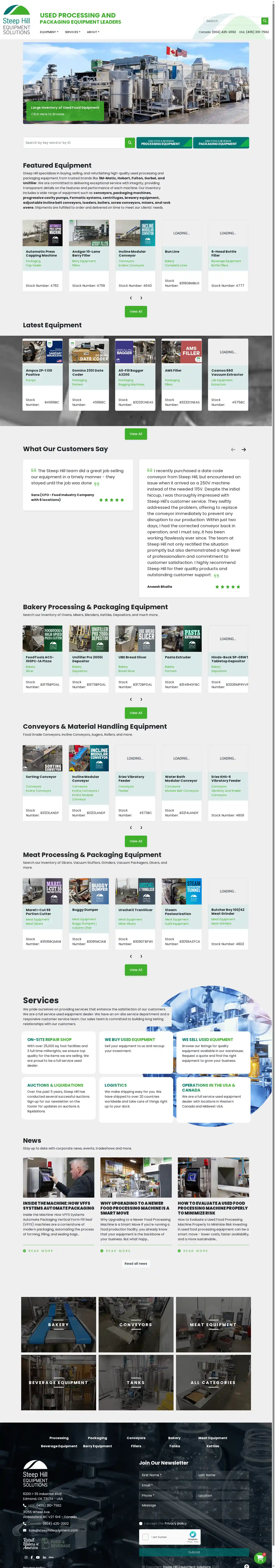Screen dimensions: 275x1568
Task: Click the Steep Hill logo in header
Action: click(16, 20)
